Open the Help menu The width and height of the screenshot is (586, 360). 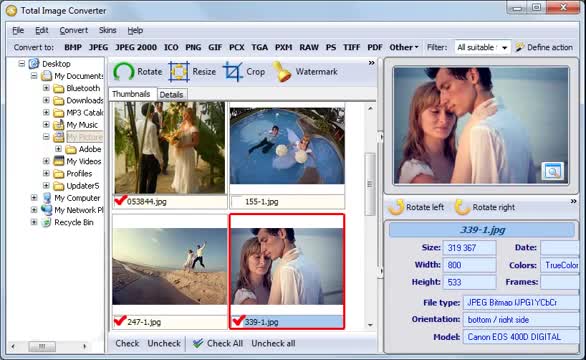click(135, 30)
